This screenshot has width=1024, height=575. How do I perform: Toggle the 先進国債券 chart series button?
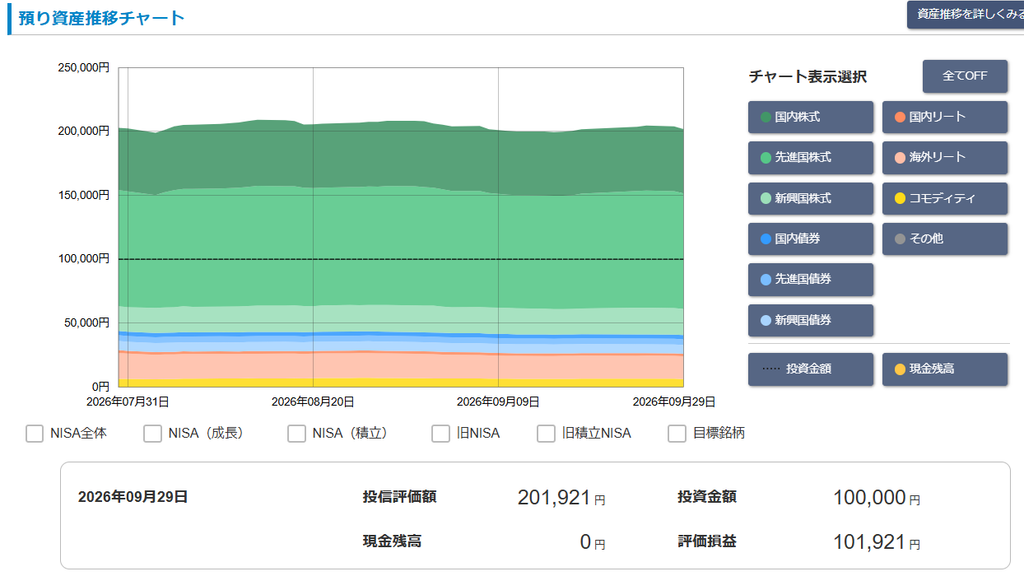click(x=810, y=280)
